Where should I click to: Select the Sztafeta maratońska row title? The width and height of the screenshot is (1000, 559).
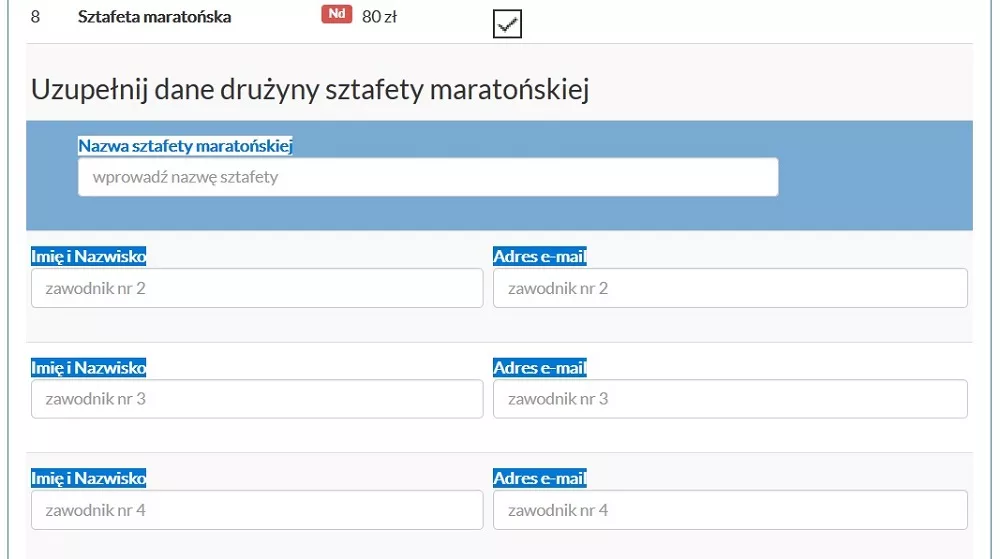click(154, 17)
